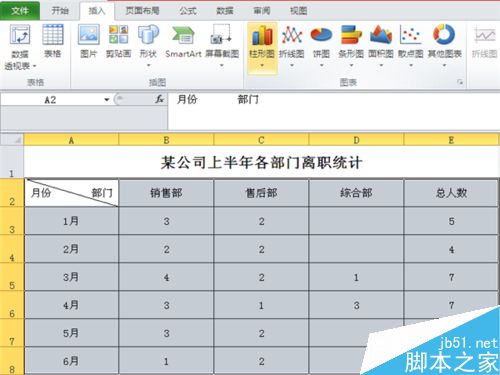
Task: Expand the shapes (形状) dropdown arrow
Action: (148, 65)
